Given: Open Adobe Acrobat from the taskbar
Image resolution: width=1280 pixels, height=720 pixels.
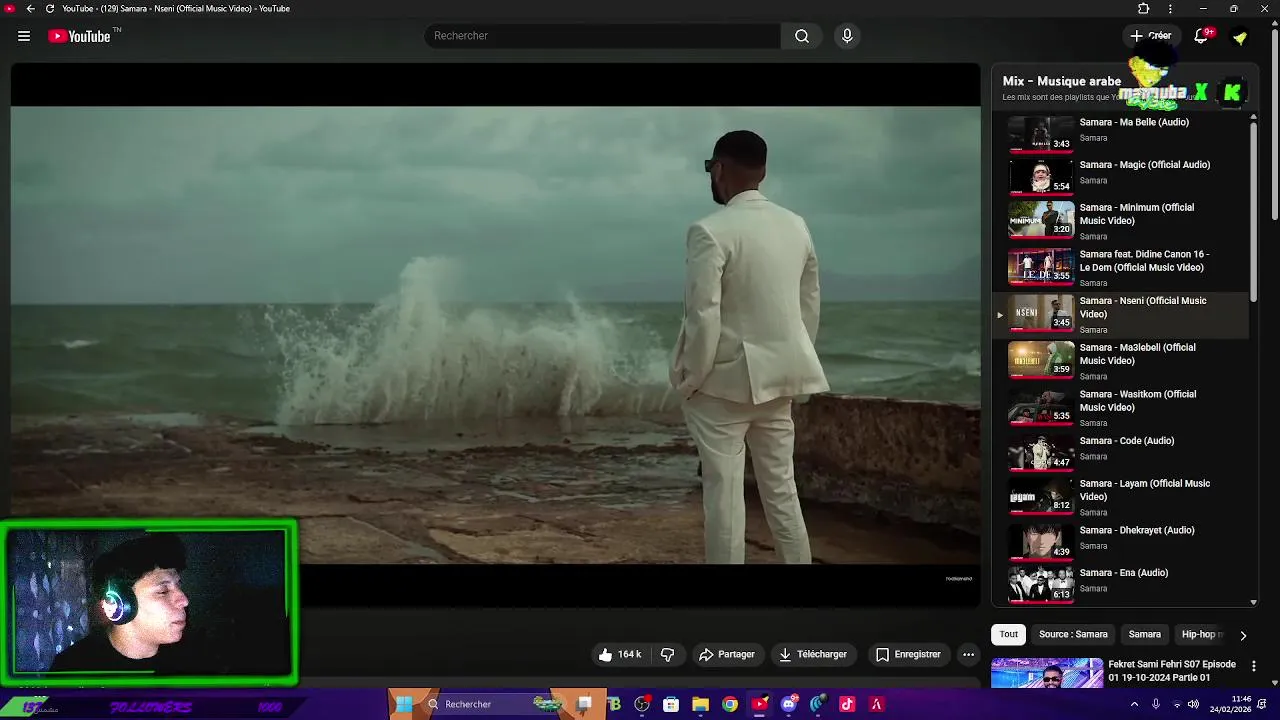Looking at the screenshot, I should pos(877,705).
